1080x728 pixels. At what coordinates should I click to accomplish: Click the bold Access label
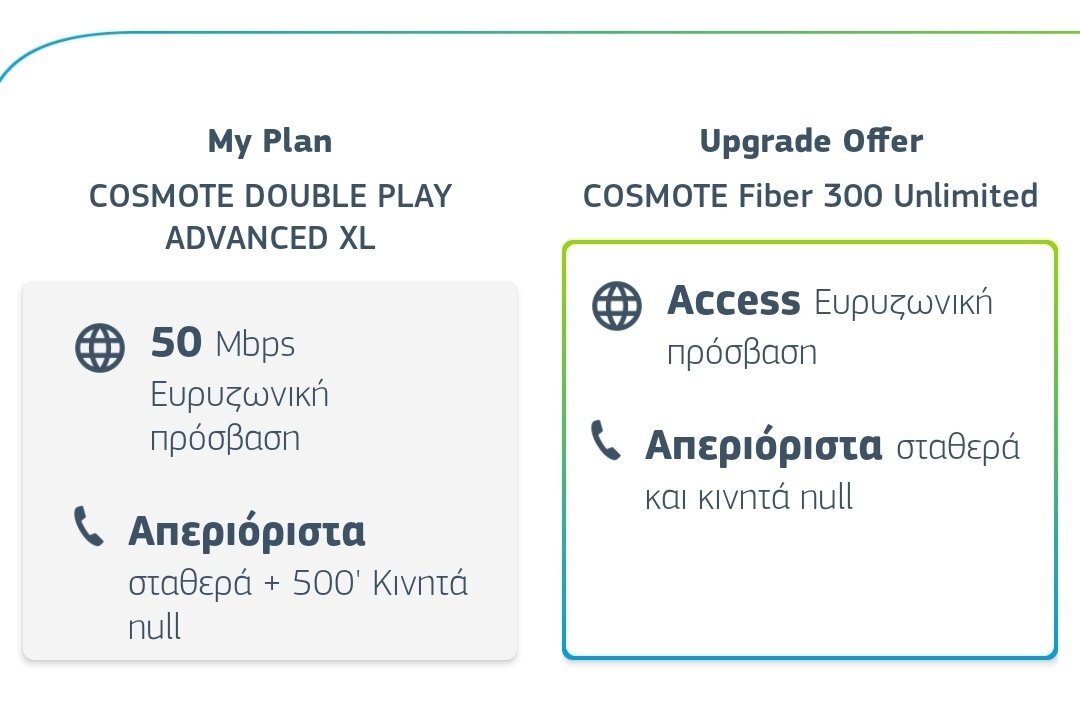coord(734,300)
